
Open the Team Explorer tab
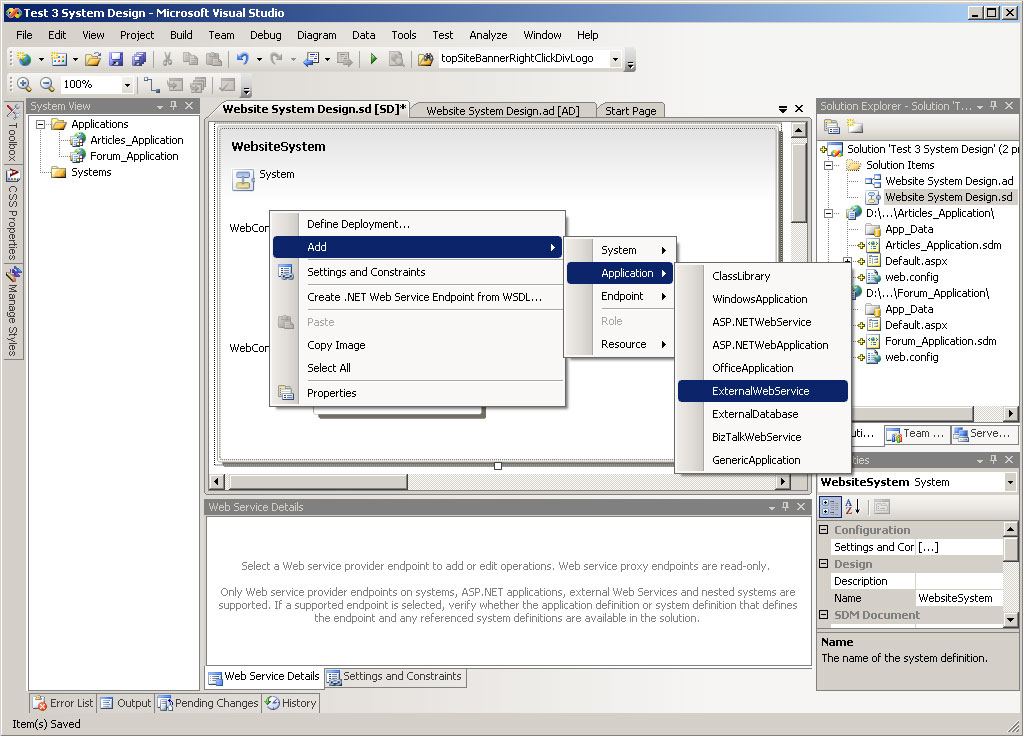(916, 434)
